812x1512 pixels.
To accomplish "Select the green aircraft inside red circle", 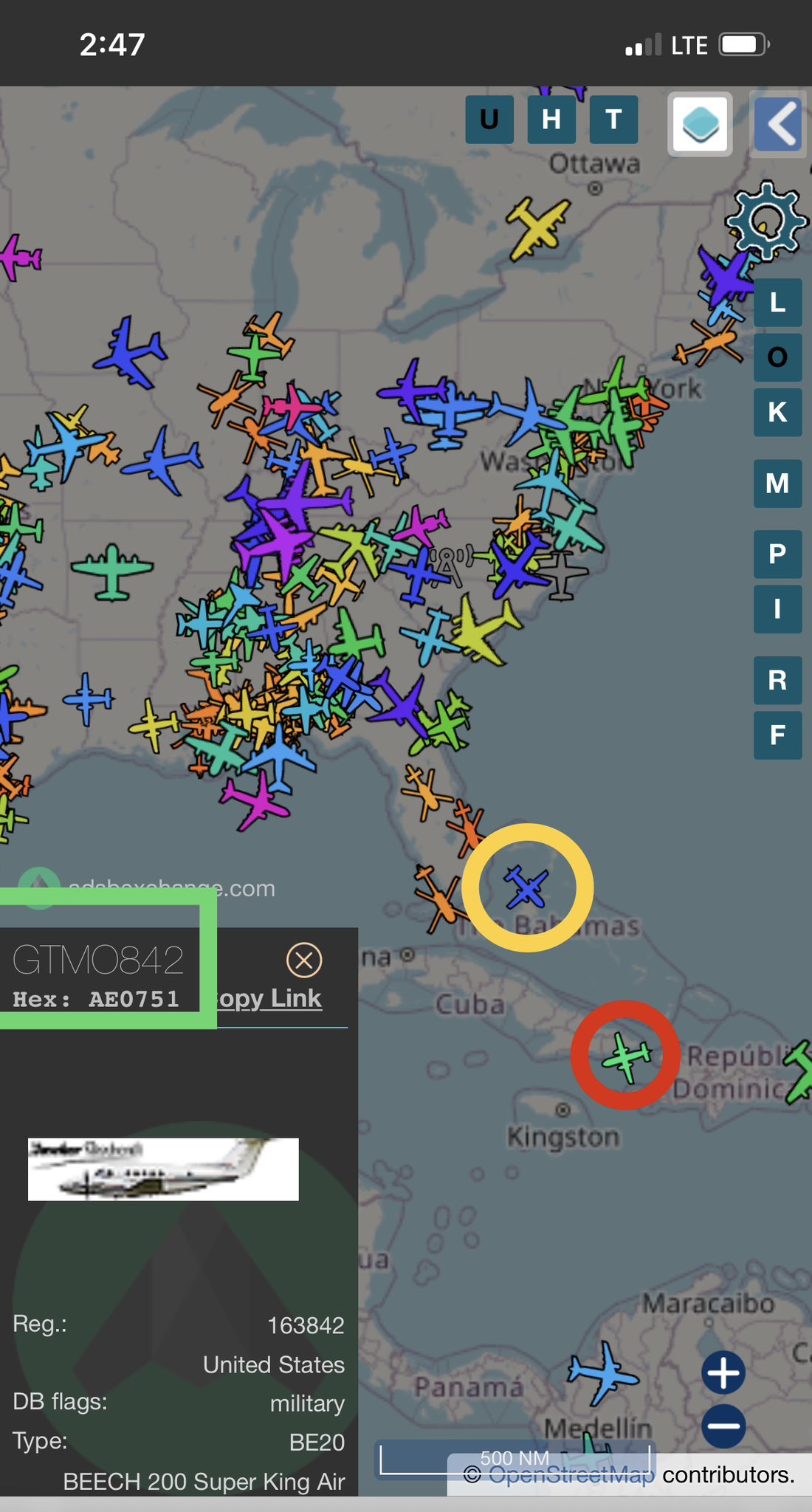I will pyautogui.click(x=627, y=1056).
